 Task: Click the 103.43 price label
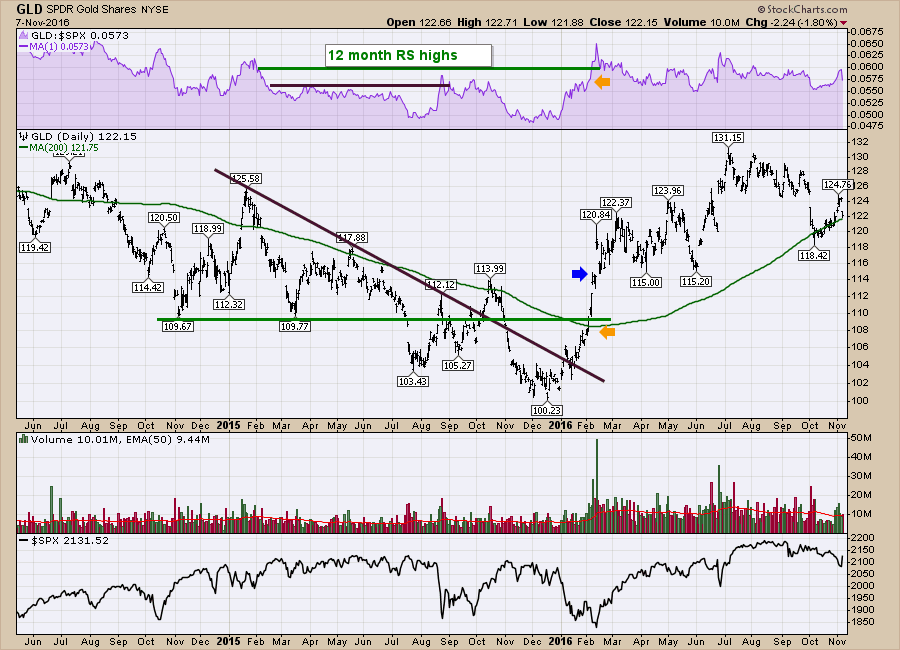tap(413, 381)
